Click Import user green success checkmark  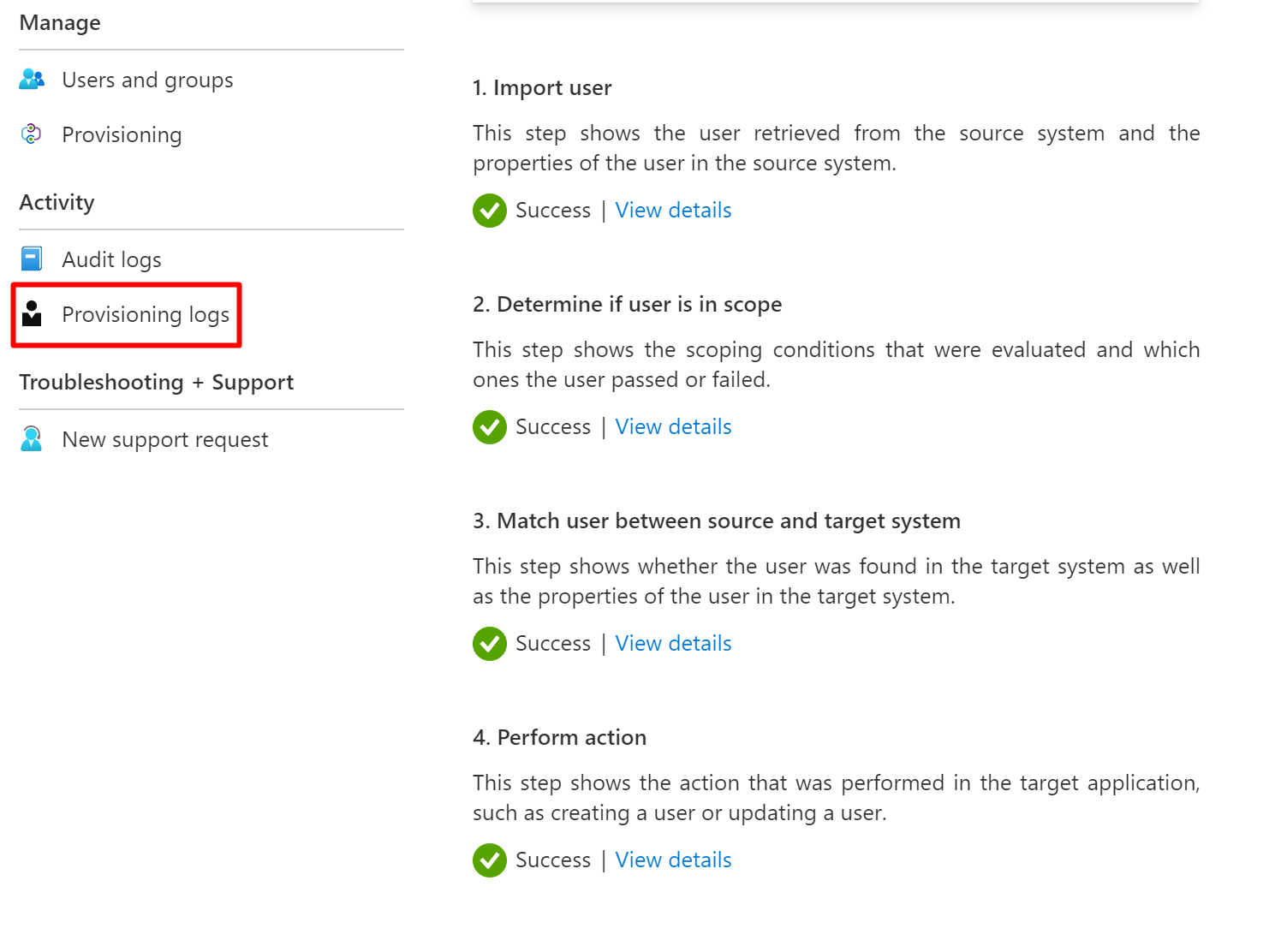(490, 211)
